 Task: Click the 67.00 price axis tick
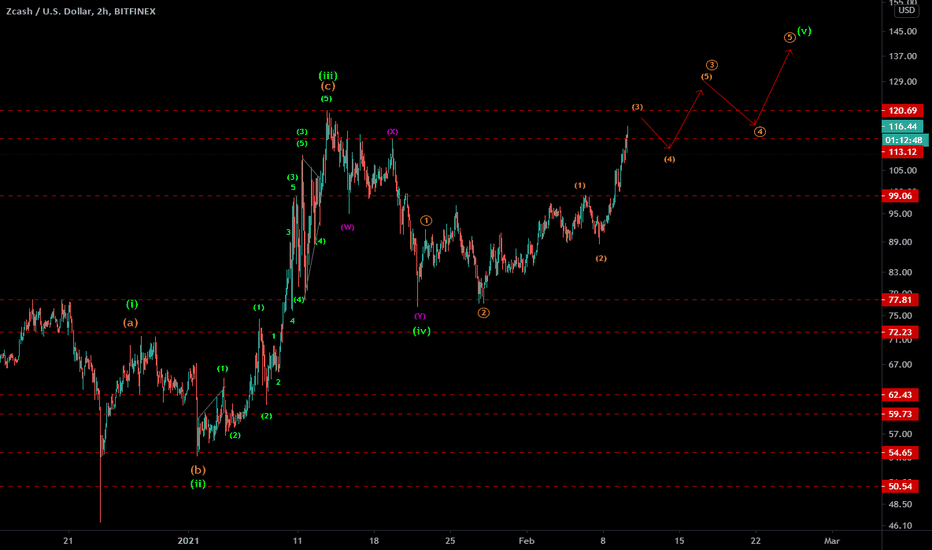pyautogui.click(x=900, y=364)
